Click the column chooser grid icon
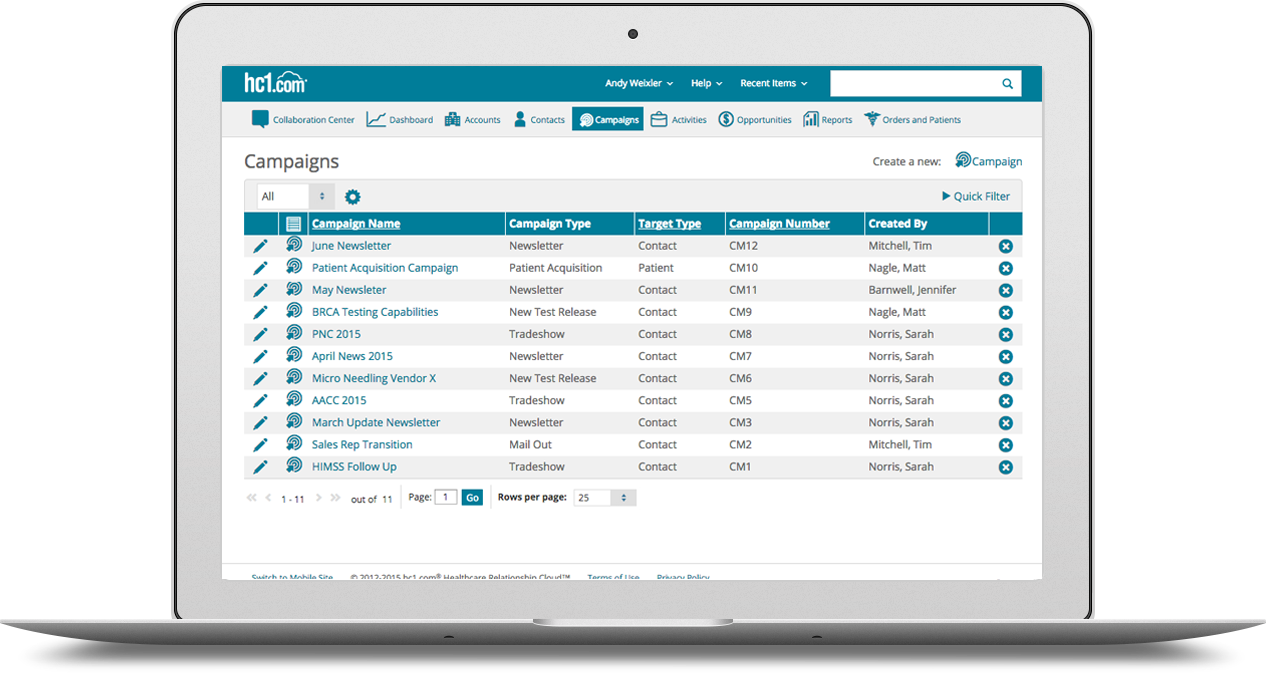 point(293,224)
